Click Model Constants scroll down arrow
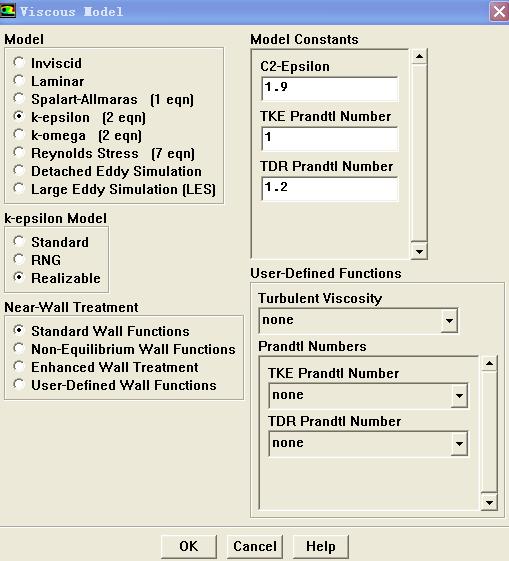The image size is (509, 561). (x=419, y=251)
